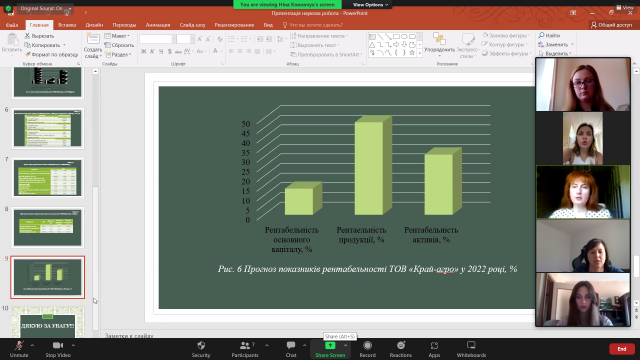This screenshot has height=360, width=640.
Task: Stop Video using the camera icon
Action: tap(58, 349)
